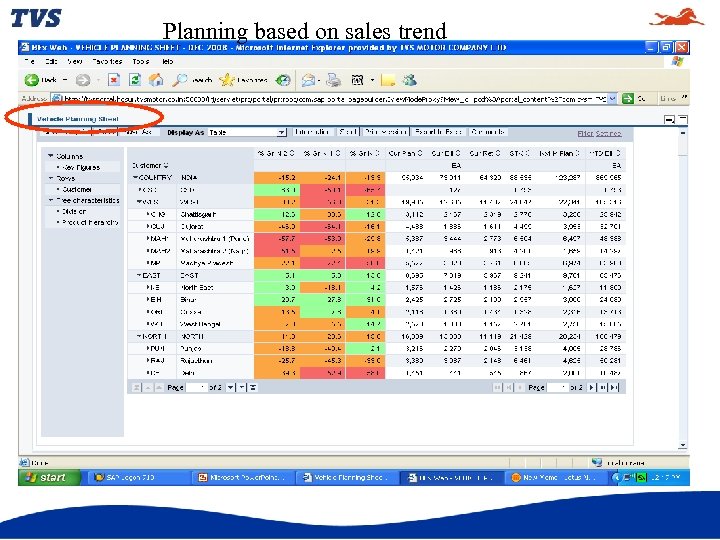This screenshot has height=540, width=720.
Task: Select Product Hierarchy under Free characteristics
Action: [90, 222]
